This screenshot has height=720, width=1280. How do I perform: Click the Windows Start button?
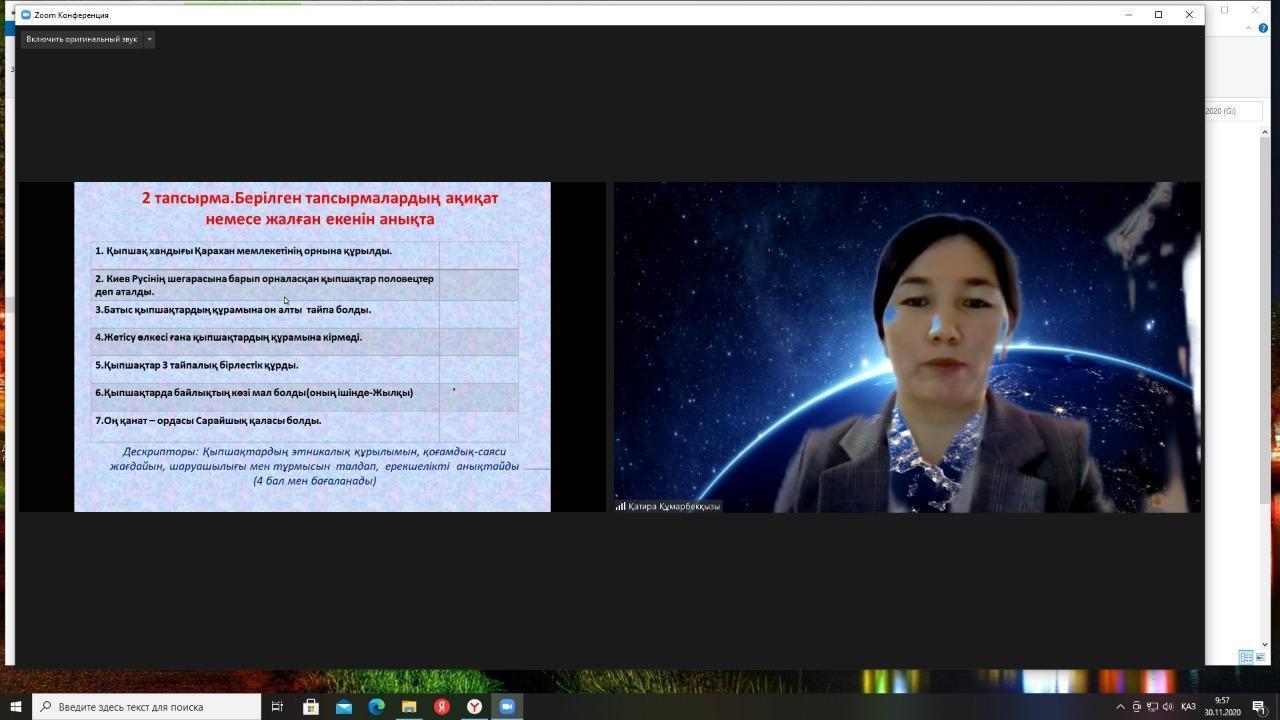[x=16, y=706]
